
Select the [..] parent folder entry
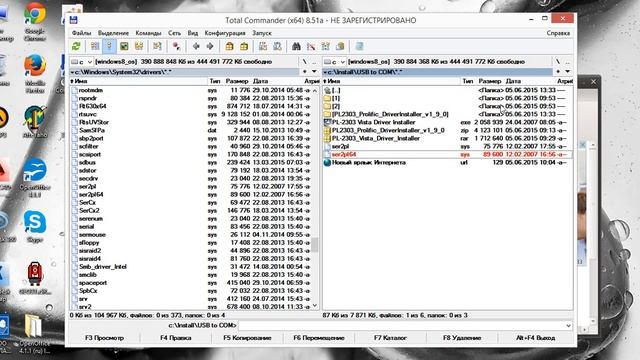click(447, 90)
